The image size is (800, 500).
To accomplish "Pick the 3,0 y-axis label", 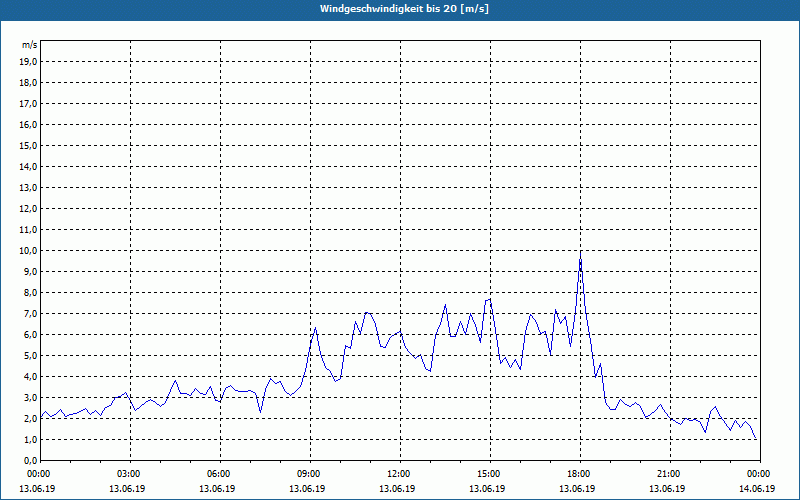I will click(x=30, y=397).
